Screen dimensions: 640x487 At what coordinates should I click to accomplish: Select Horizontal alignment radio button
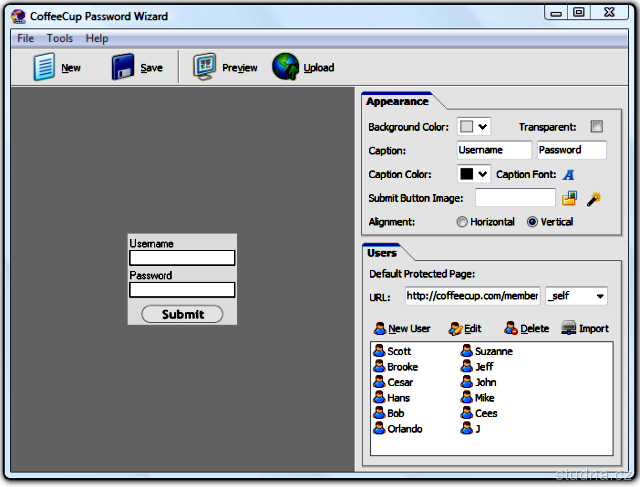click(x=462, y=222)
